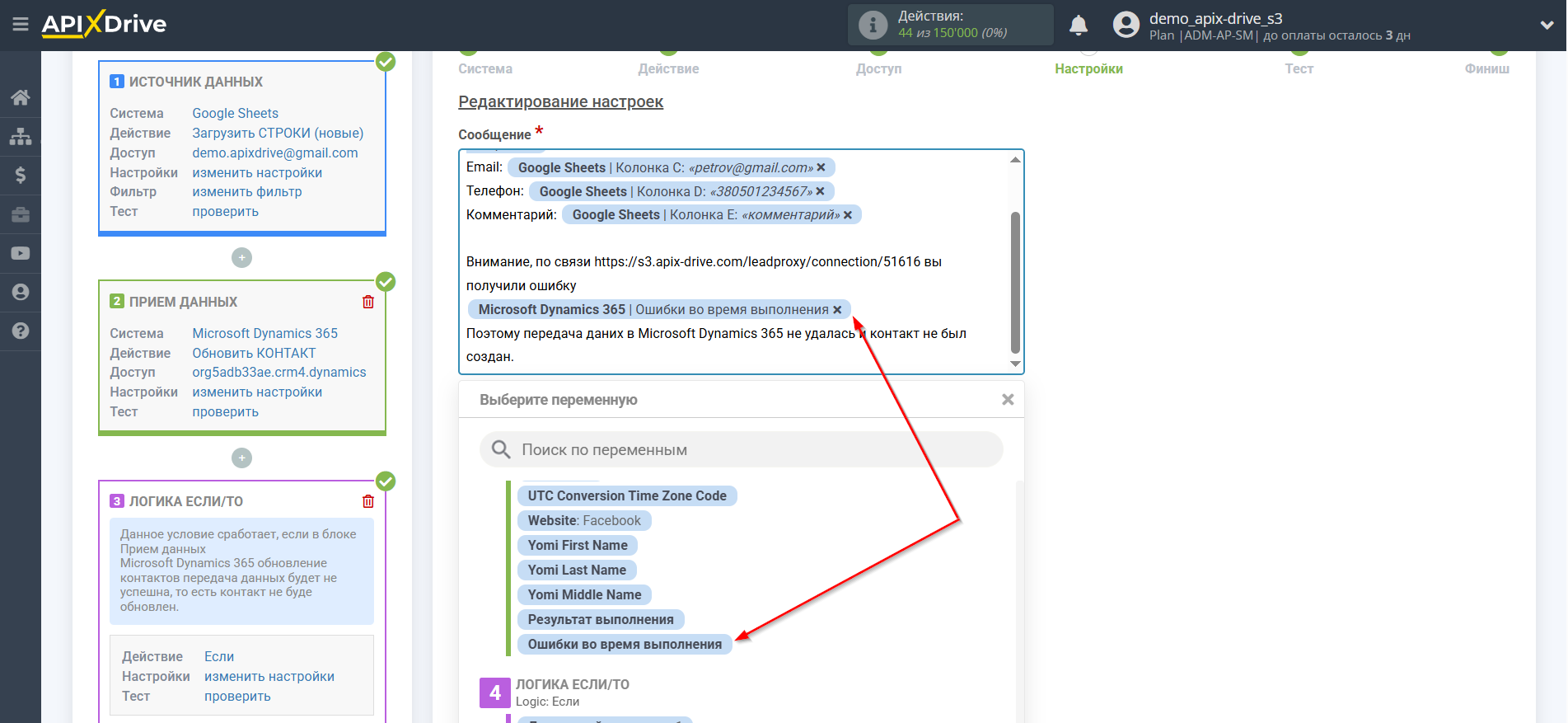Open the hamburger menu

point(21,24)
